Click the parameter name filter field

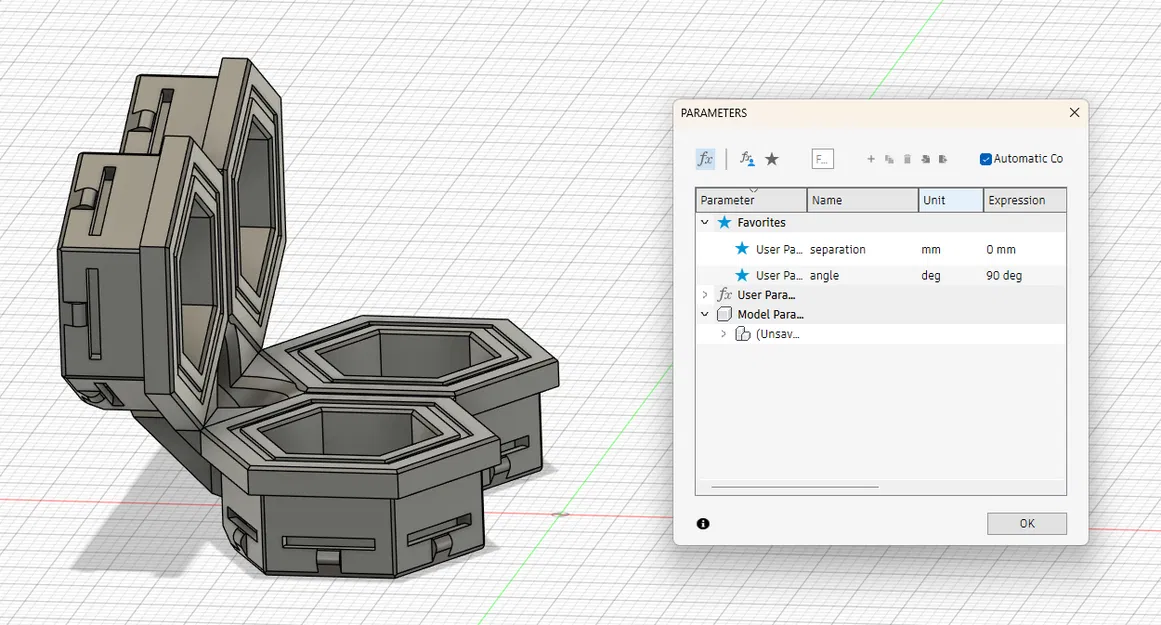(x=823, y=159)
